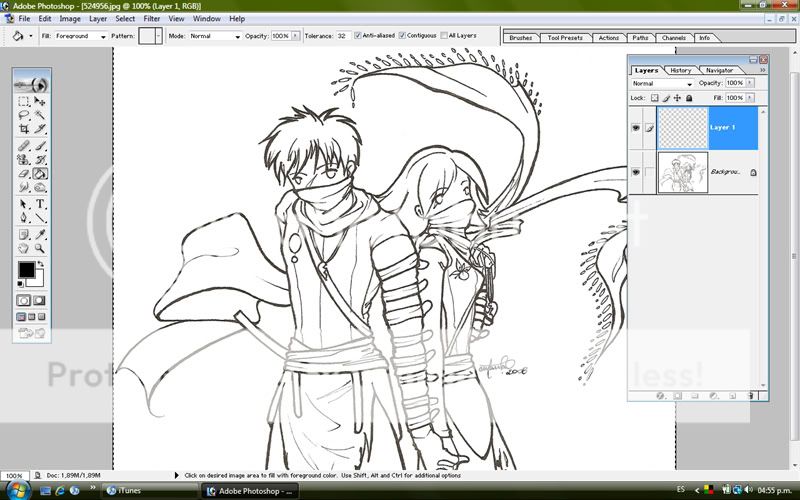
Task: Select the Rectangular Marquee tool
Action: click(24, 102)
